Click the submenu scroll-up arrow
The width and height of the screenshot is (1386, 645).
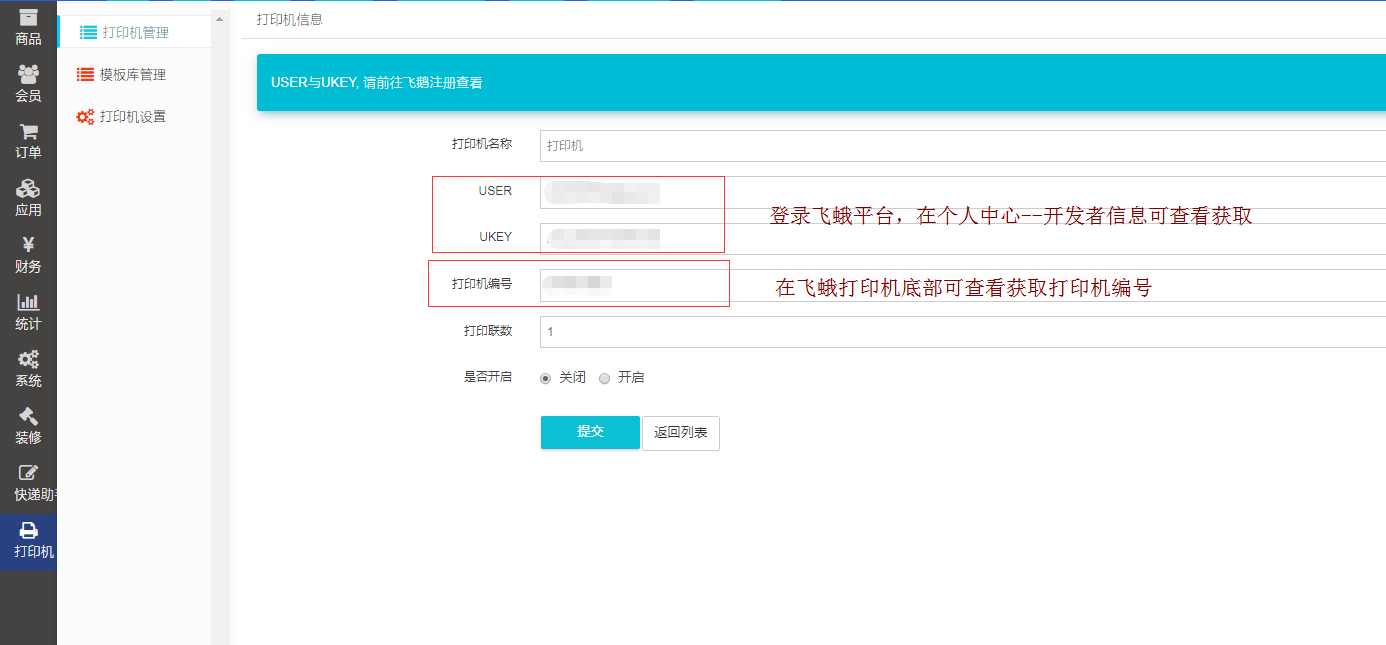pyautogui.click(x=220, y=19)
